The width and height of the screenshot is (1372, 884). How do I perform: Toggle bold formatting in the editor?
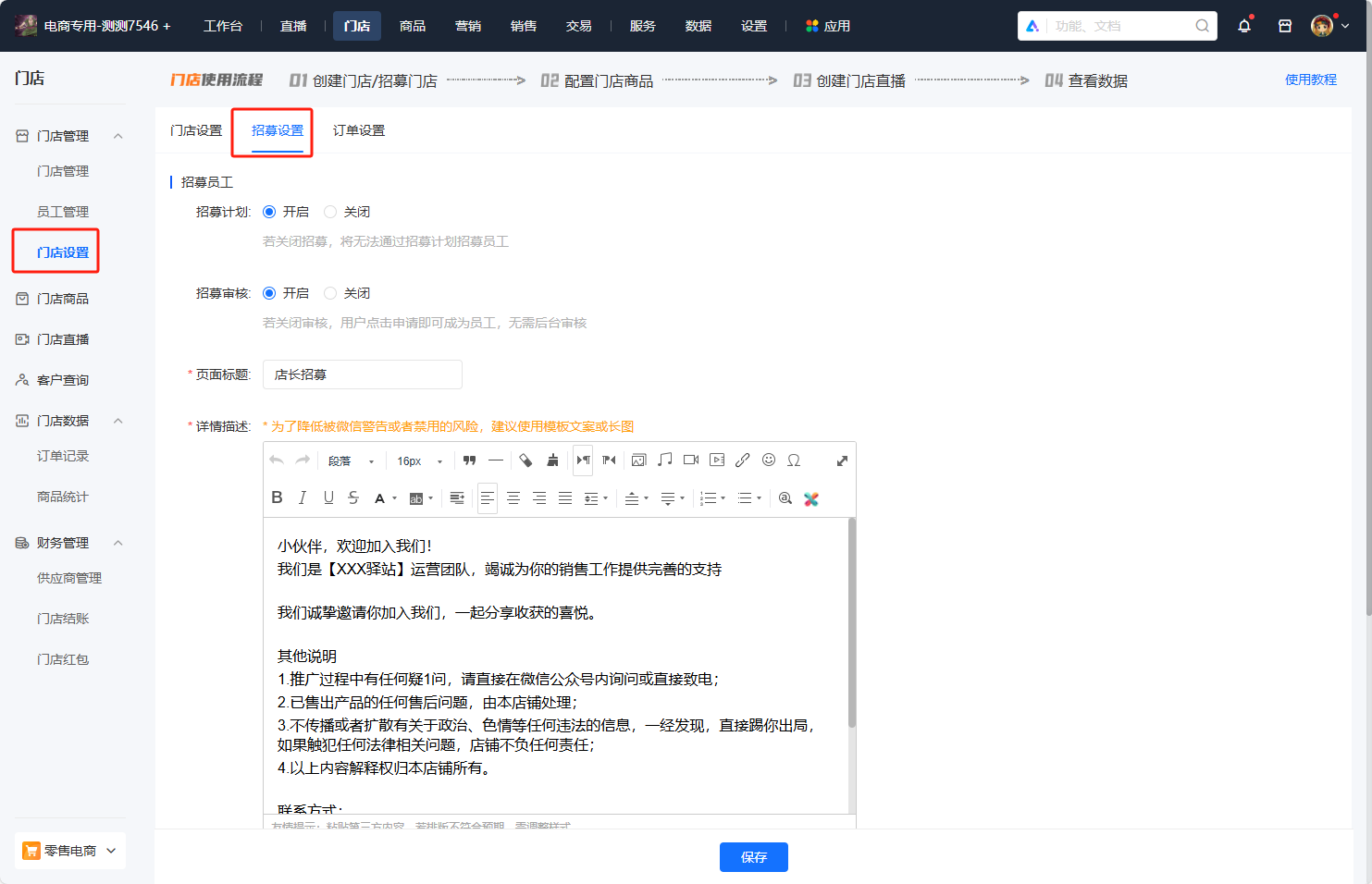pos(277,497)
